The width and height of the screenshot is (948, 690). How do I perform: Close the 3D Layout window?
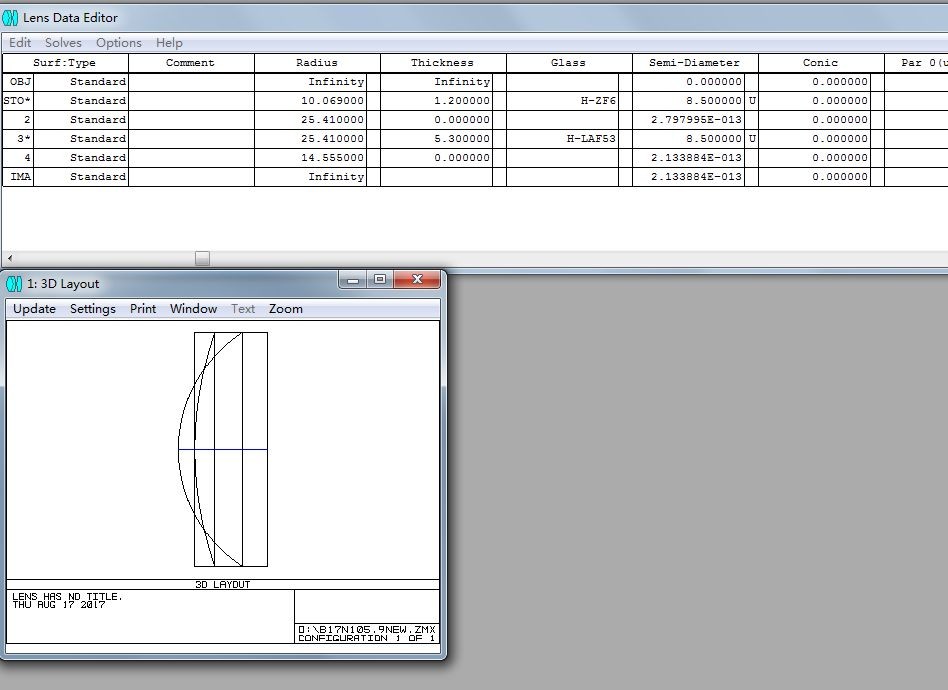(x=417, y=279)
